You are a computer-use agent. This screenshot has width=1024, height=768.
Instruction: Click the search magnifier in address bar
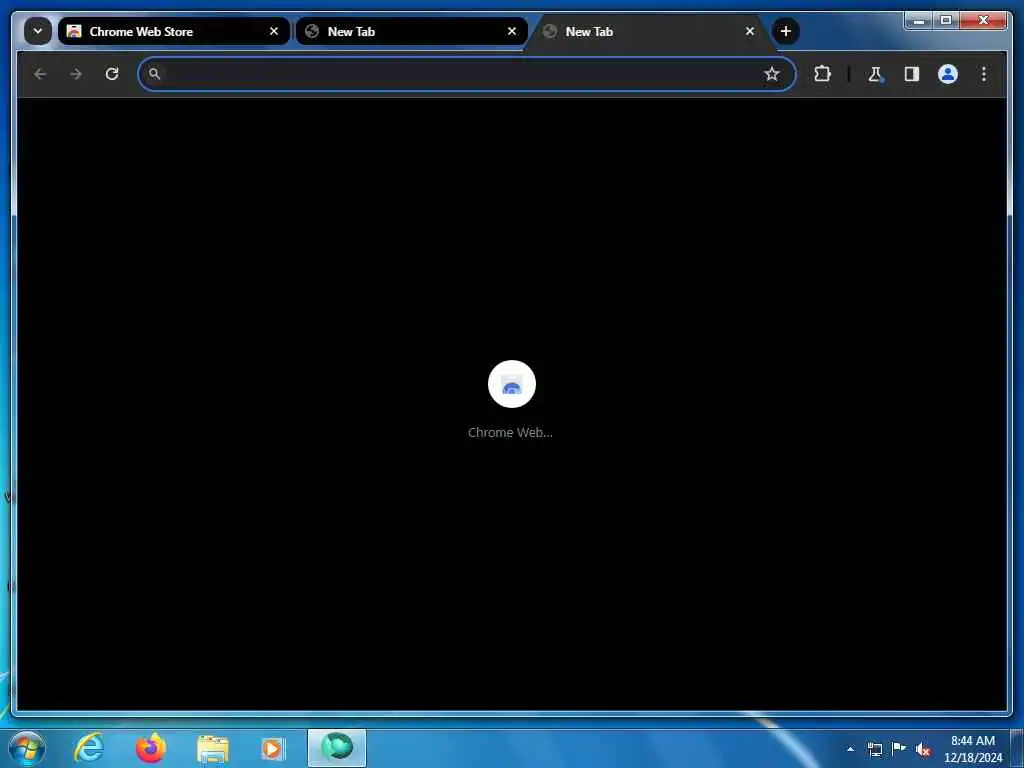coord(154,74)
